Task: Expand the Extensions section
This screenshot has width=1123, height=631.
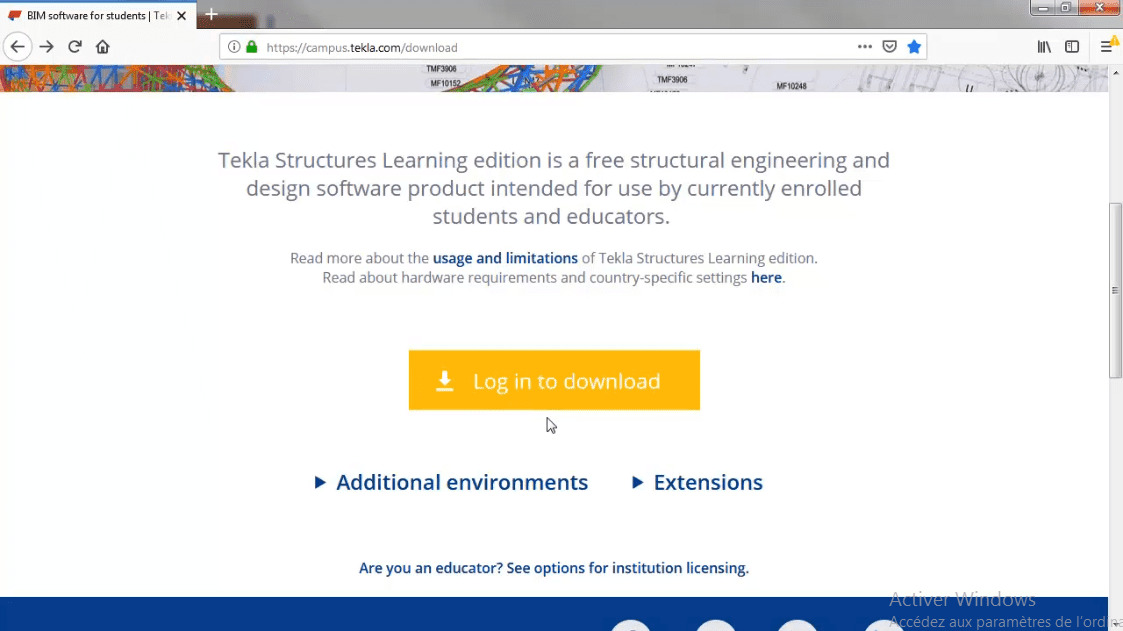Action: [x=698, y=483]
